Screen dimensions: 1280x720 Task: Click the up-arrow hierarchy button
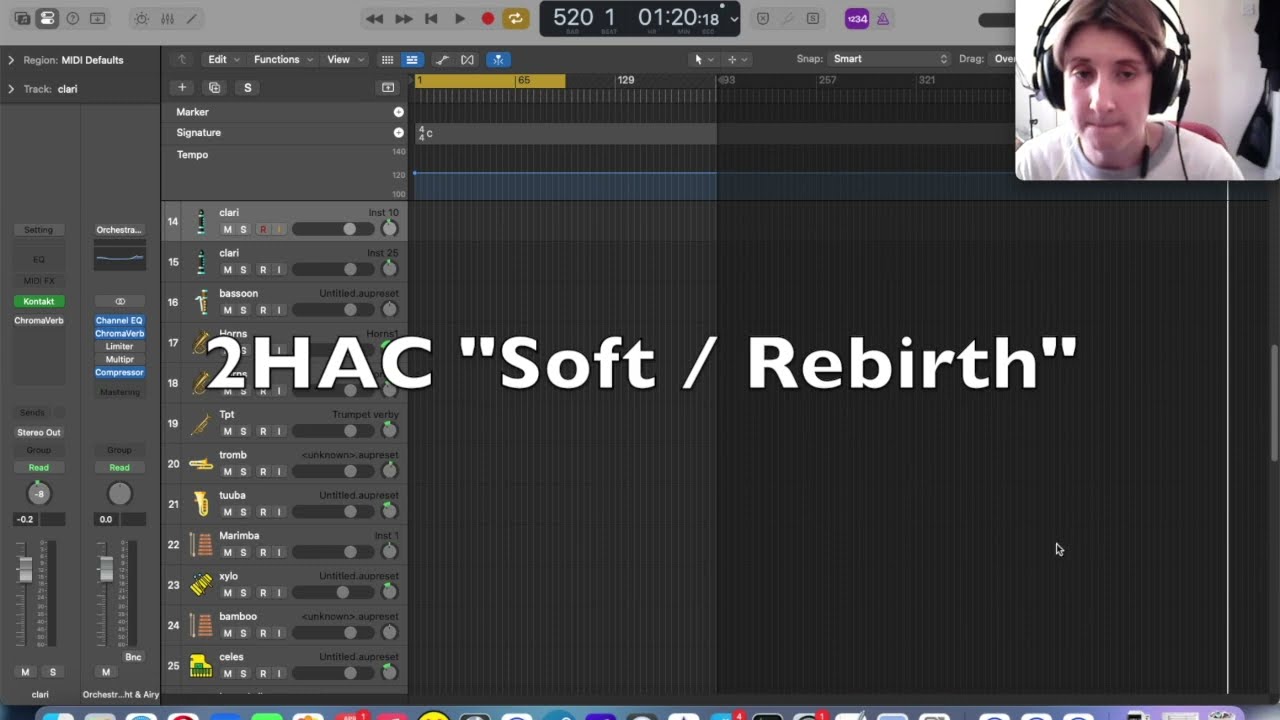pyautogui.click(x=181, y=59)
